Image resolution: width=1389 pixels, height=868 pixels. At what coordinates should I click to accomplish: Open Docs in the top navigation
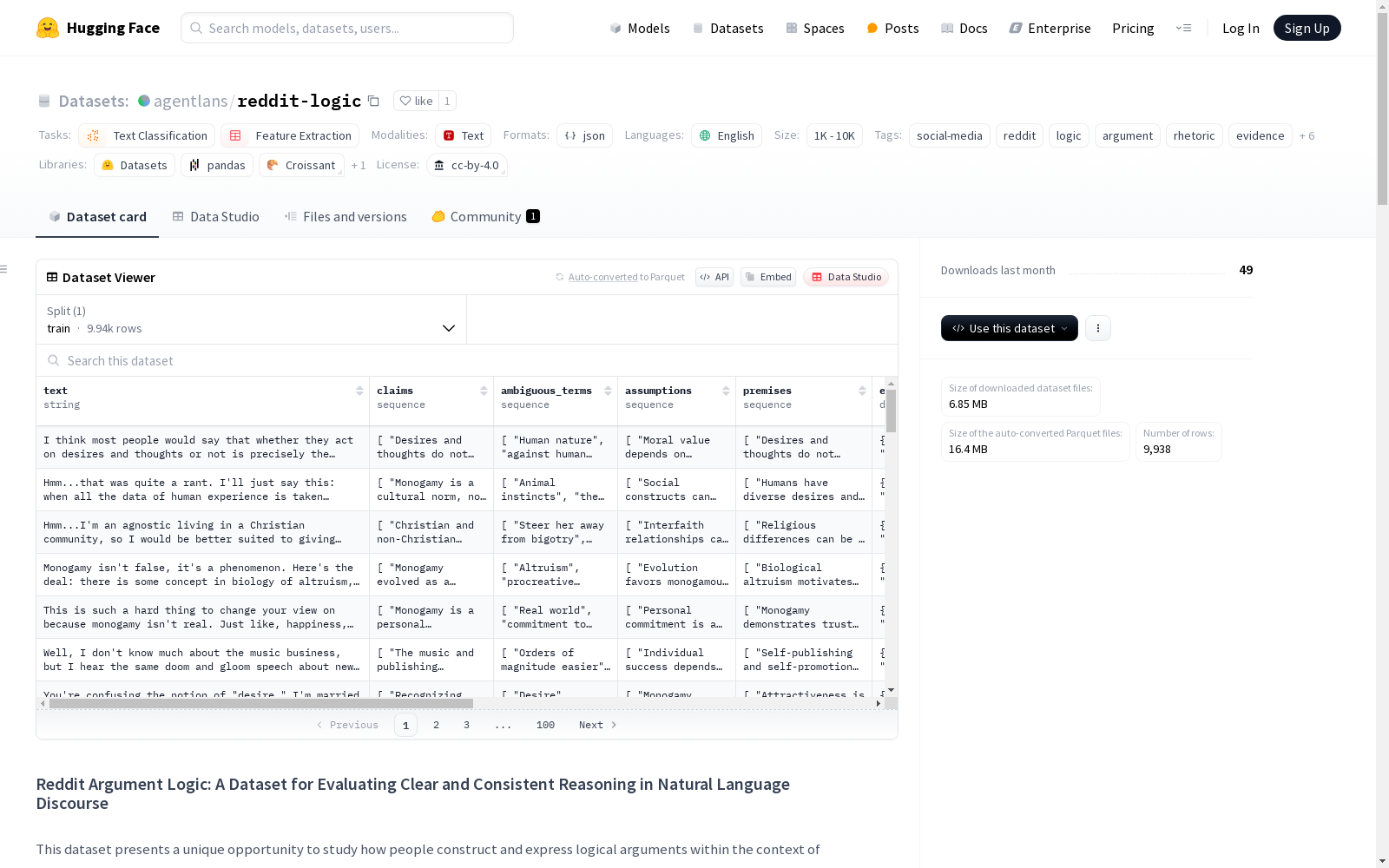pyautogui.click(x=964, y=28)
